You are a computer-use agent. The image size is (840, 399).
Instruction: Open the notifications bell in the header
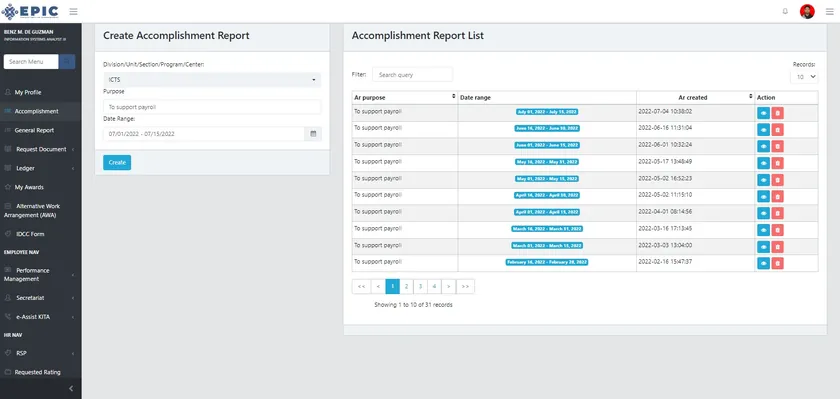pyautogui.click(x=785, y=11)
